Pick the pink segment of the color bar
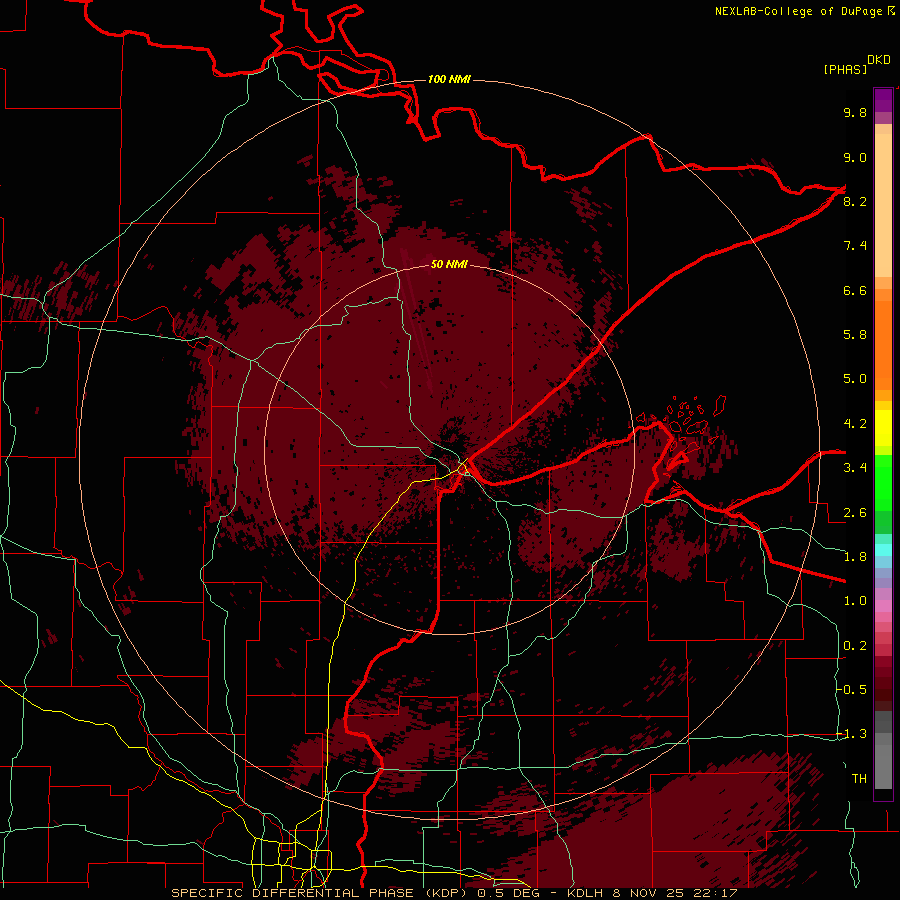Screen dimensions: 900x900 click(883, 606)
